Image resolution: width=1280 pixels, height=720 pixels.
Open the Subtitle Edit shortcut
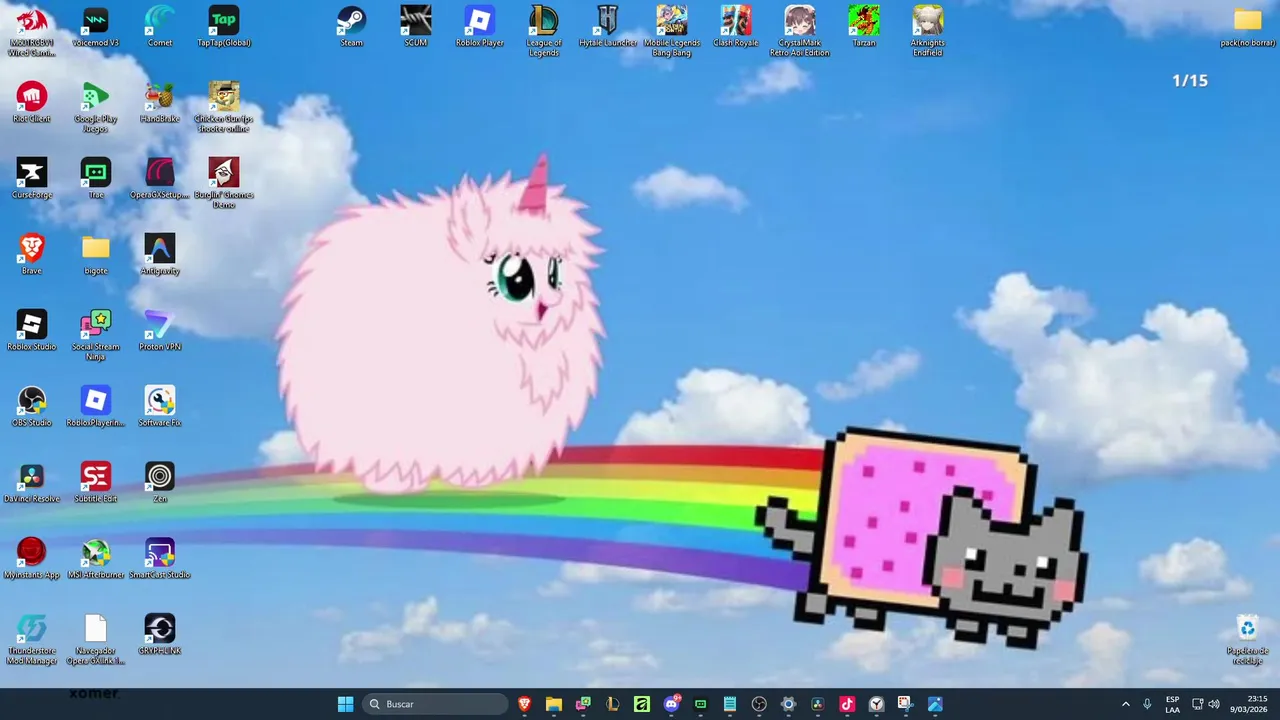(x=95, y=483)
